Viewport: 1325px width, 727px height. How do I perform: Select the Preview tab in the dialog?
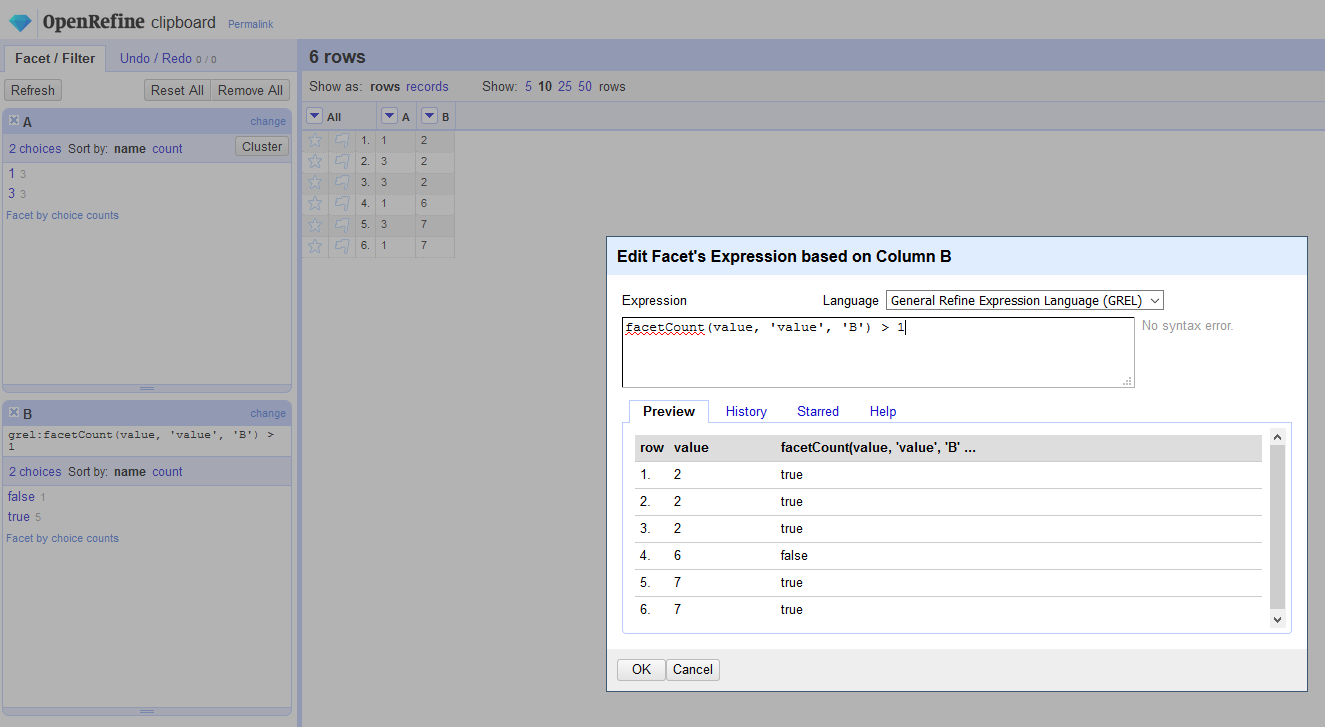tap(669, 411)
